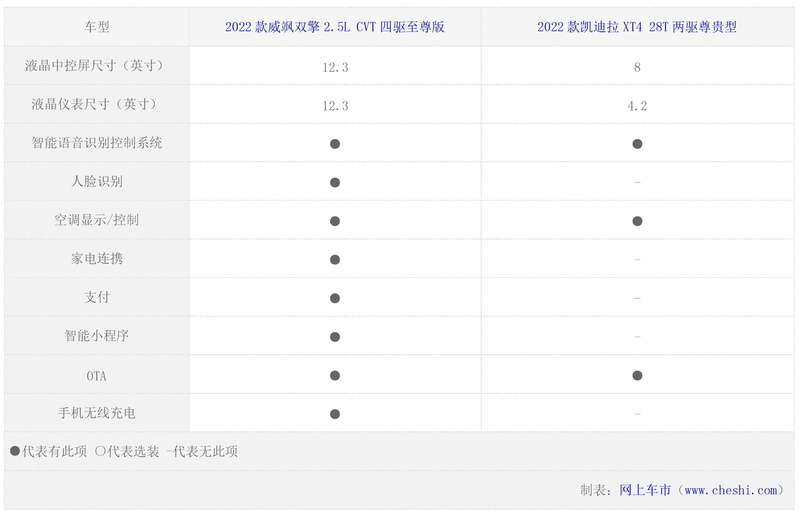Select the 液晶仪表尺寸（英寸） row label

tap(96, 104)
